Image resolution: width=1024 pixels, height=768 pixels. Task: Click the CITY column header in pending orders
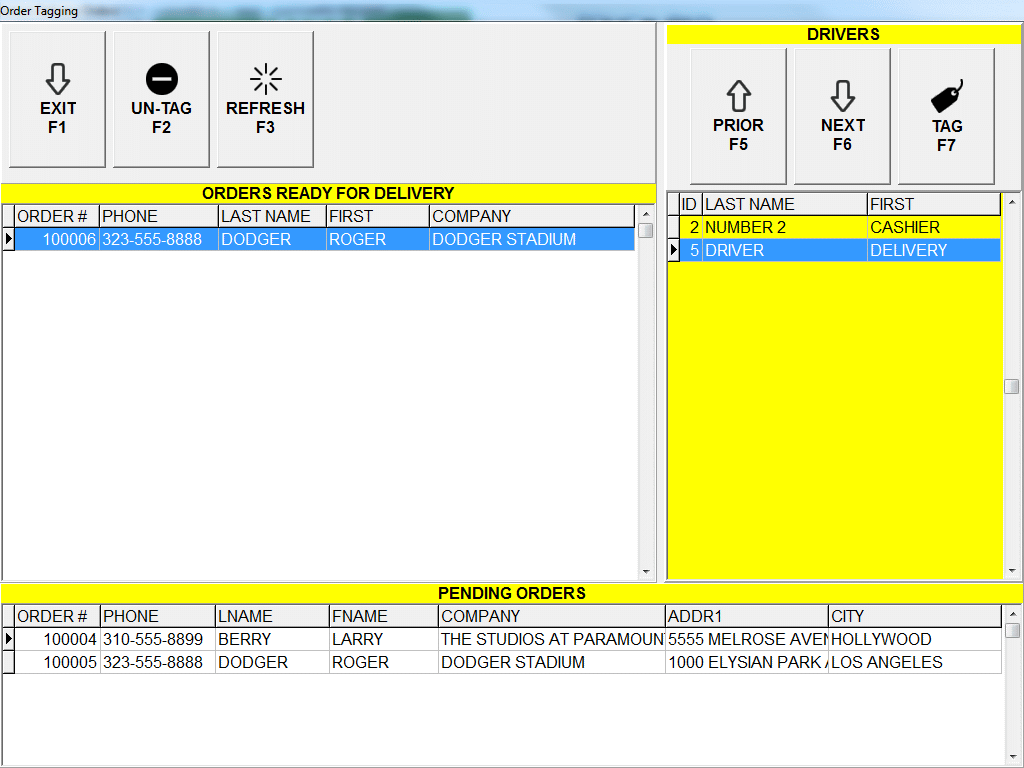tap(914, 617)
